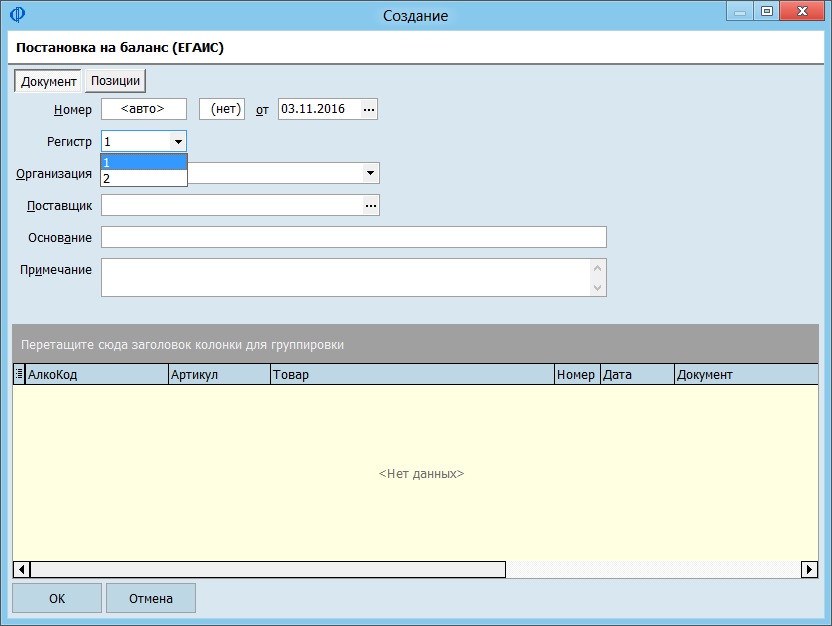Select option 1 in Регистр list
832x626 pixels.
pos(144,162)
